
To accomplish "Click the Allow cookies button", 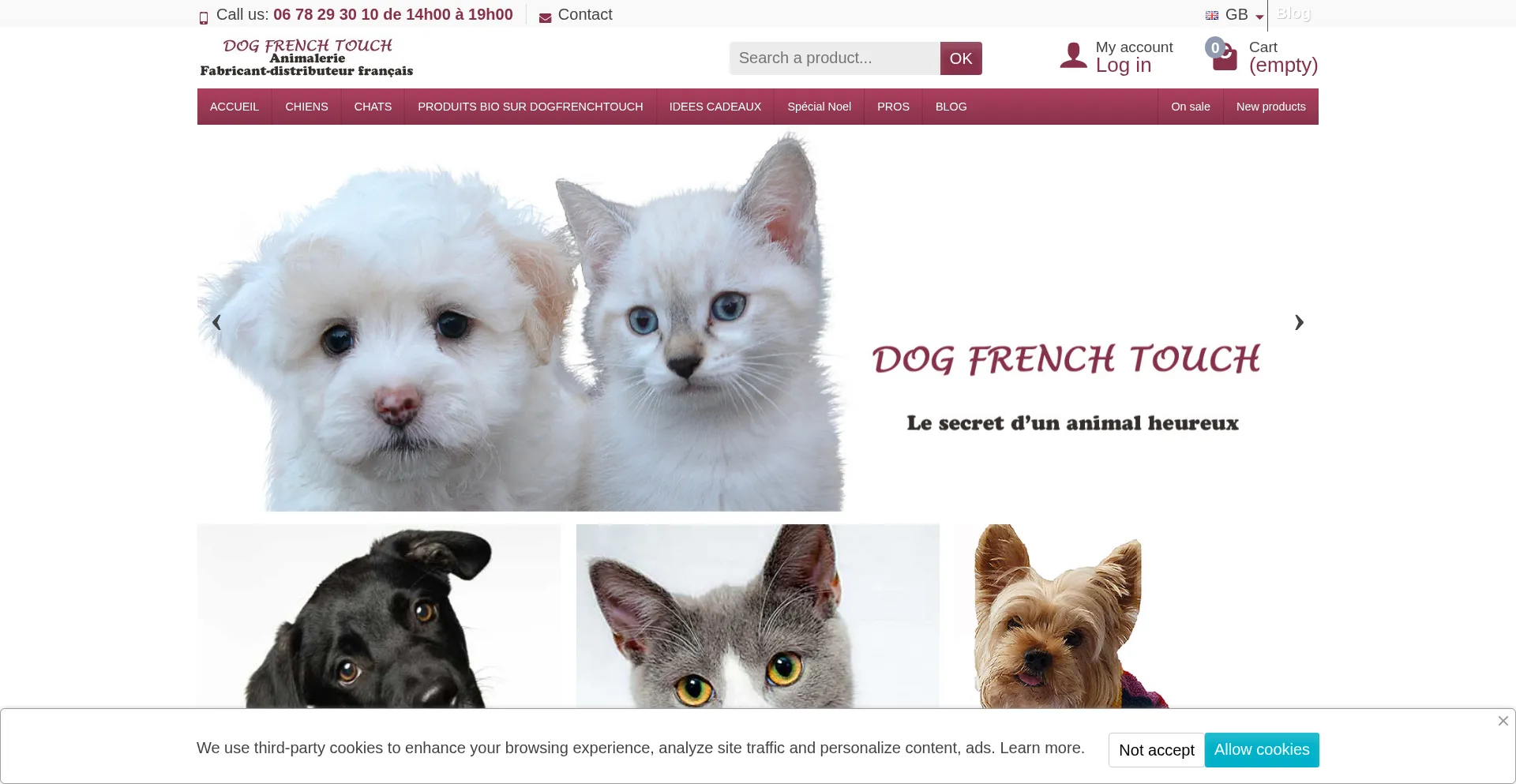I will point(1262,750).
